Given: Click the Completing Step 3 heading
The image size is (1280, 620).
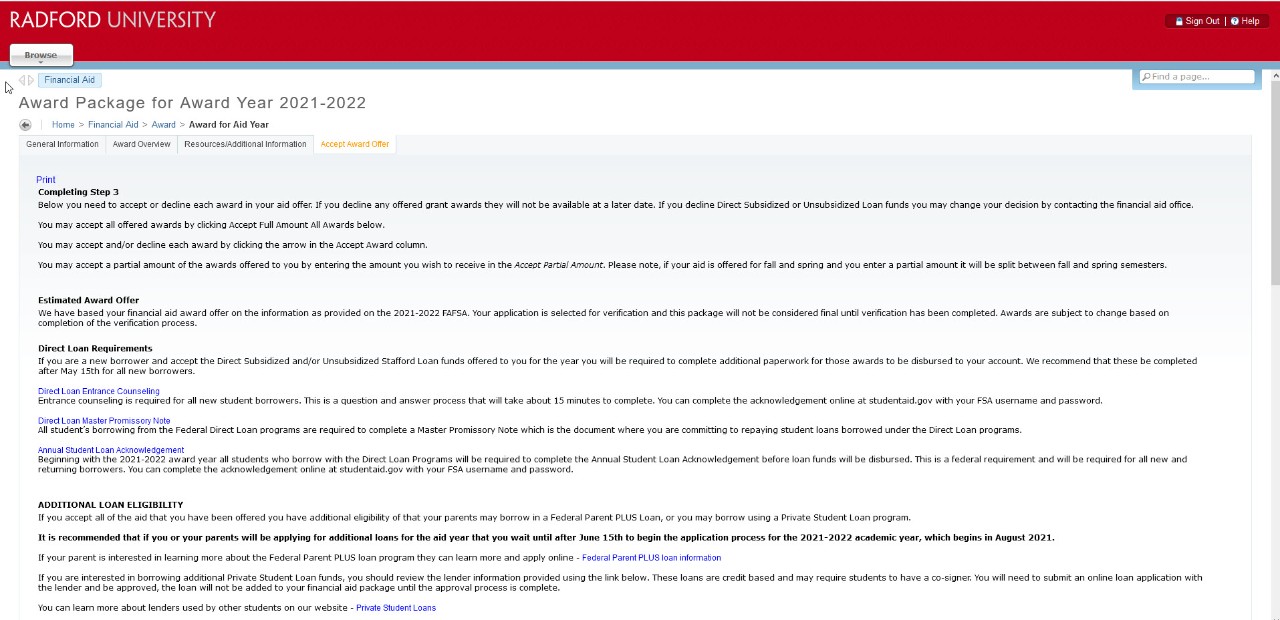Looking at the screenshot, I should [x=78, y=192].
